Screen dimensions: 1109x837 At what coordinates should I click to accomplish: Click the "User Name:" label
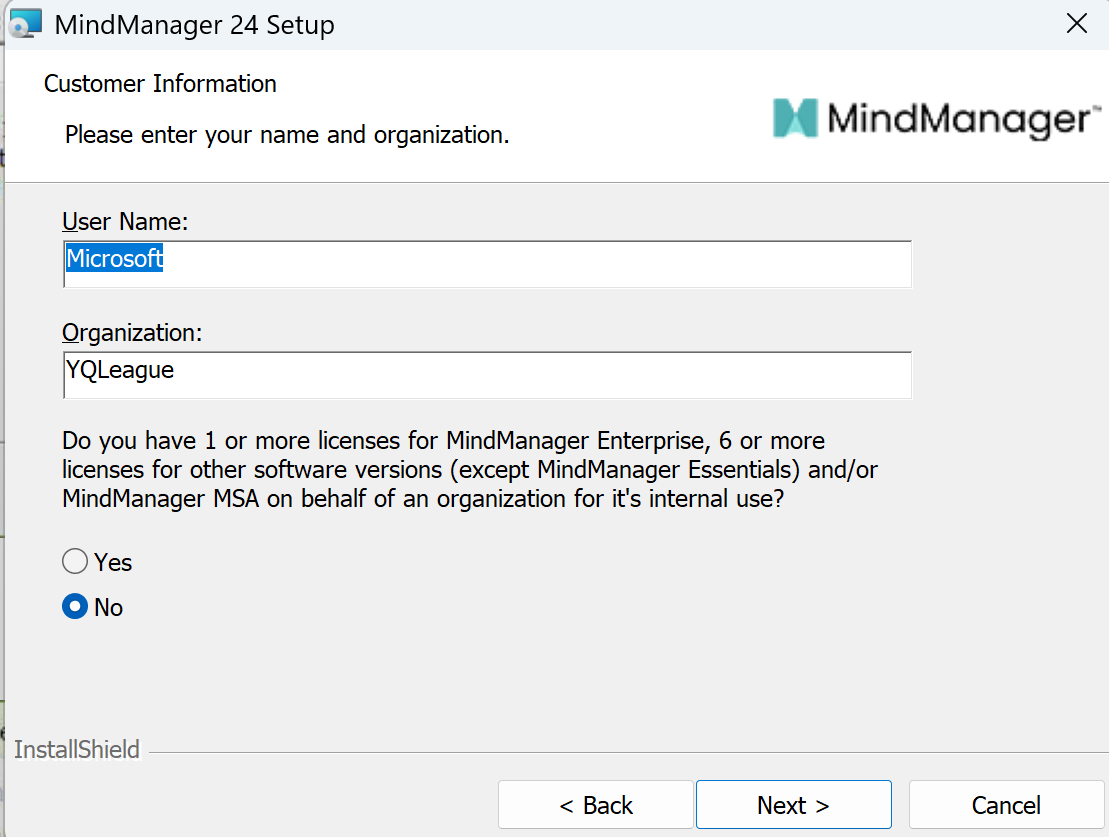pyautogui.click(x=125, y=221)
